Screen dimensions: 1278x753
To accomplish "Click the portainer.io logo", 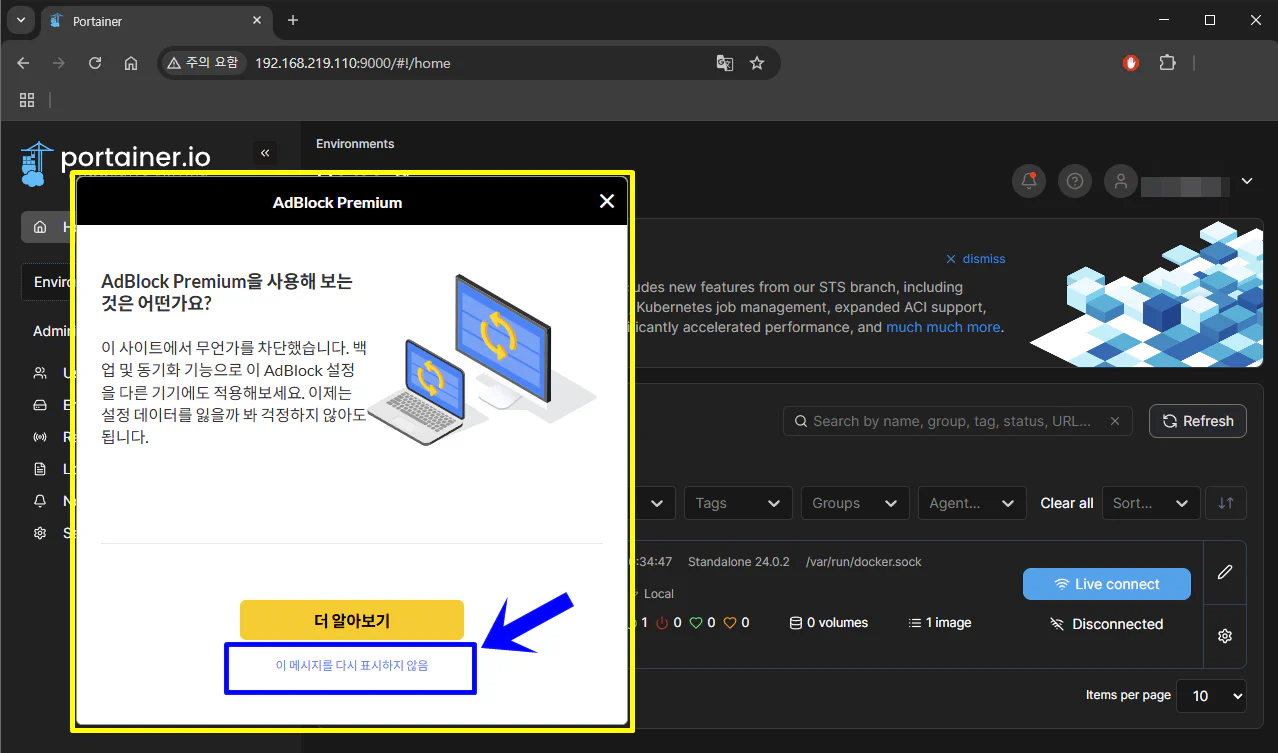I will (115, 162).
